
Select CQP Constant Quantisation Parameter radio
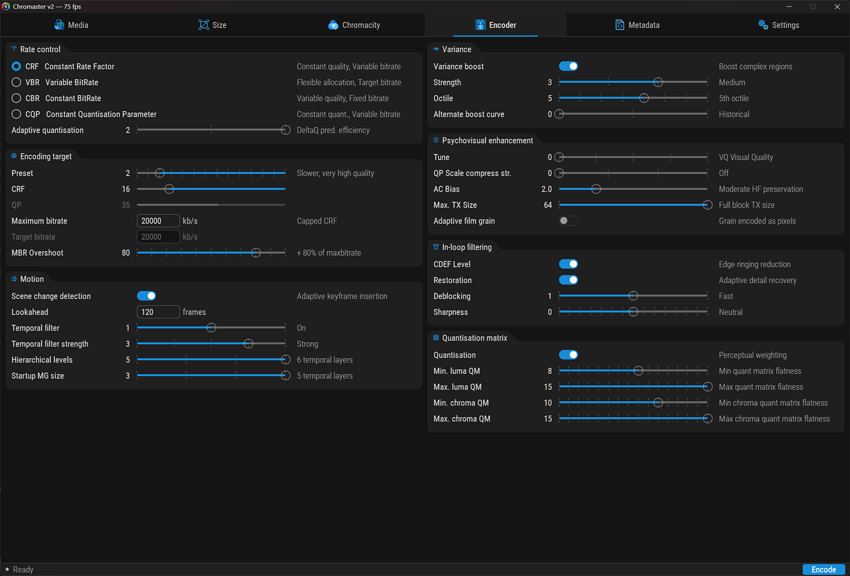click(x=16, y=114)
